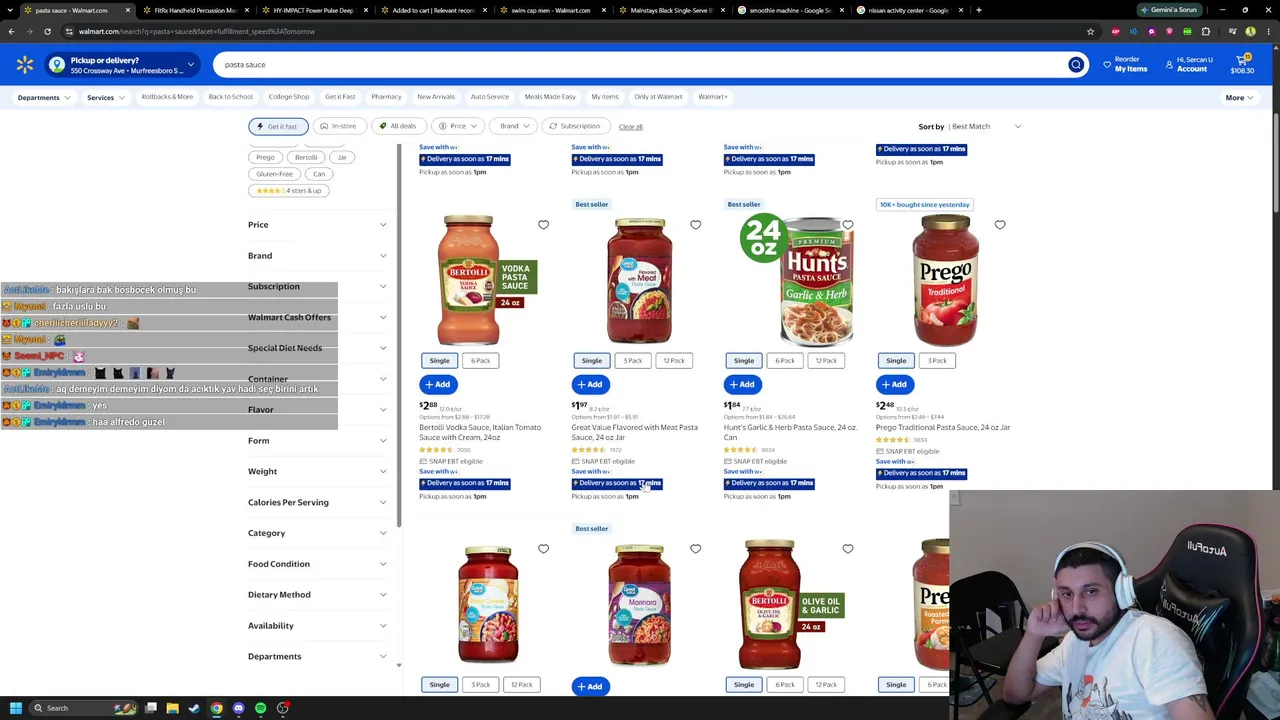Open the Departments navigation menu
Screen dimensions: 1280x720
point(44,98)
